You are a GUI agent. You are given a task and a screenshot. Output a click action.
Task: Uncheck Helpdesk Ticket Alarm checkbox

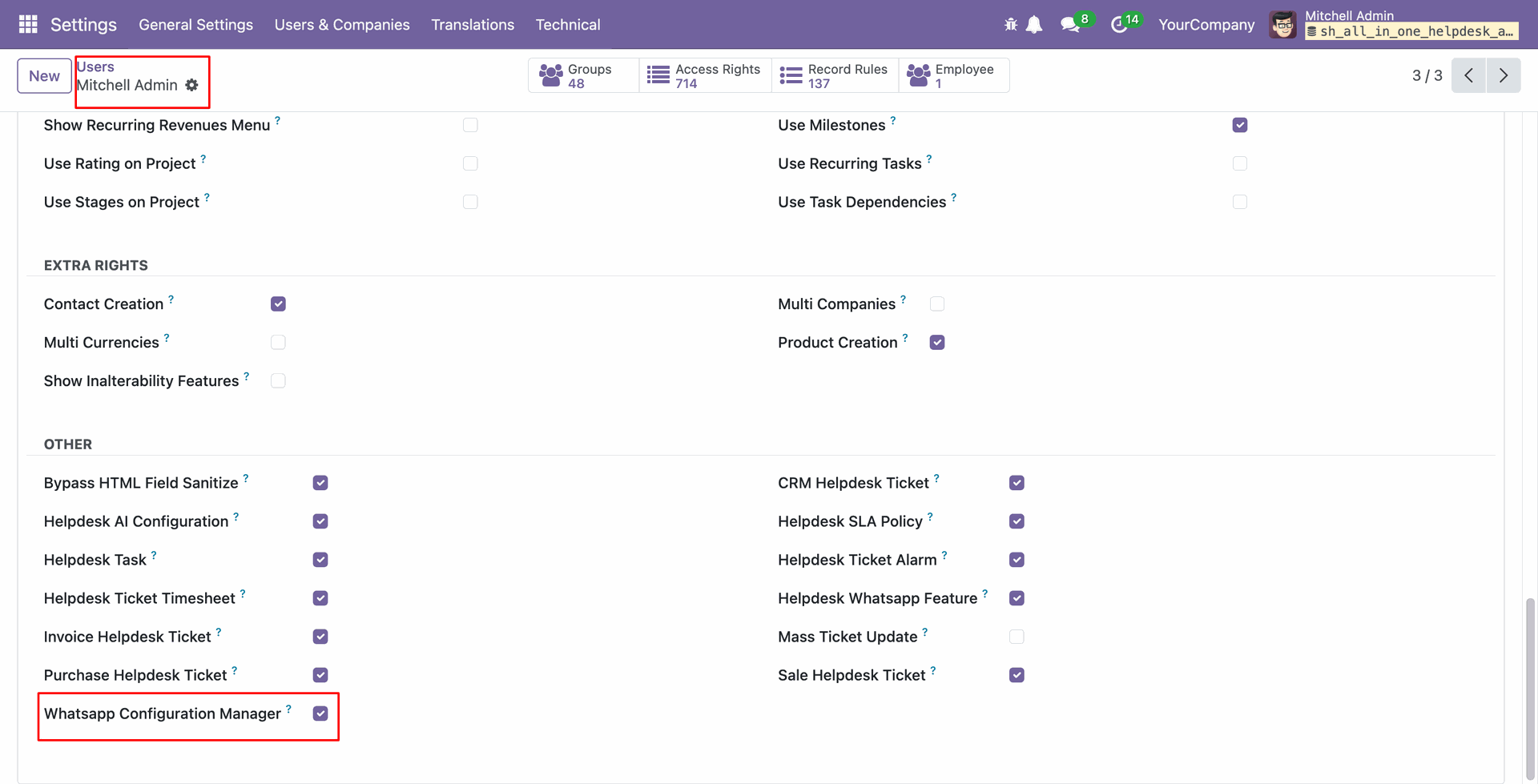pos(1017,560)
